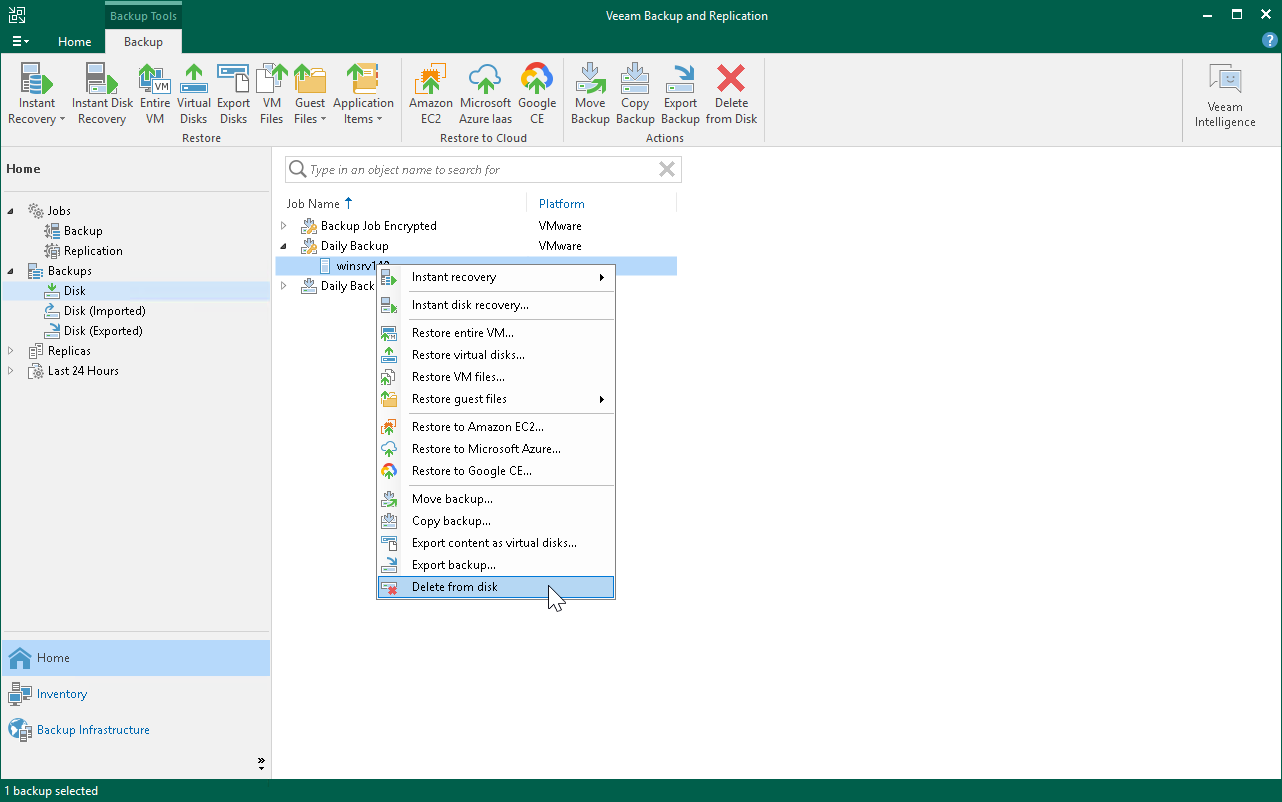Click Delete from Disk ribbon icon
Screen dimensions: 1282x802
[x=731, y=94]
